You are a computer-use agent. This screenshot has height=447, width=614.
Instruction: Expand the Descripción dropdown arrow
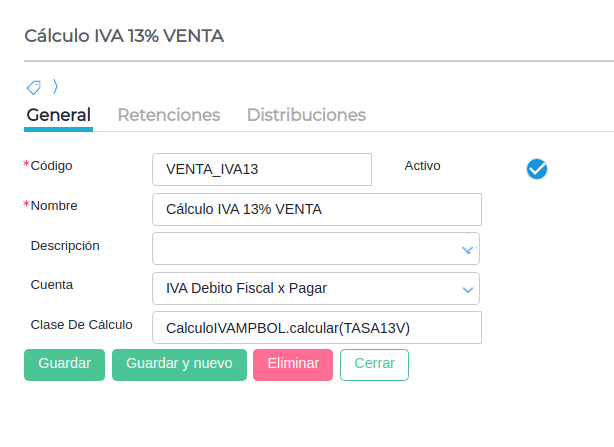tap(467, 249)
